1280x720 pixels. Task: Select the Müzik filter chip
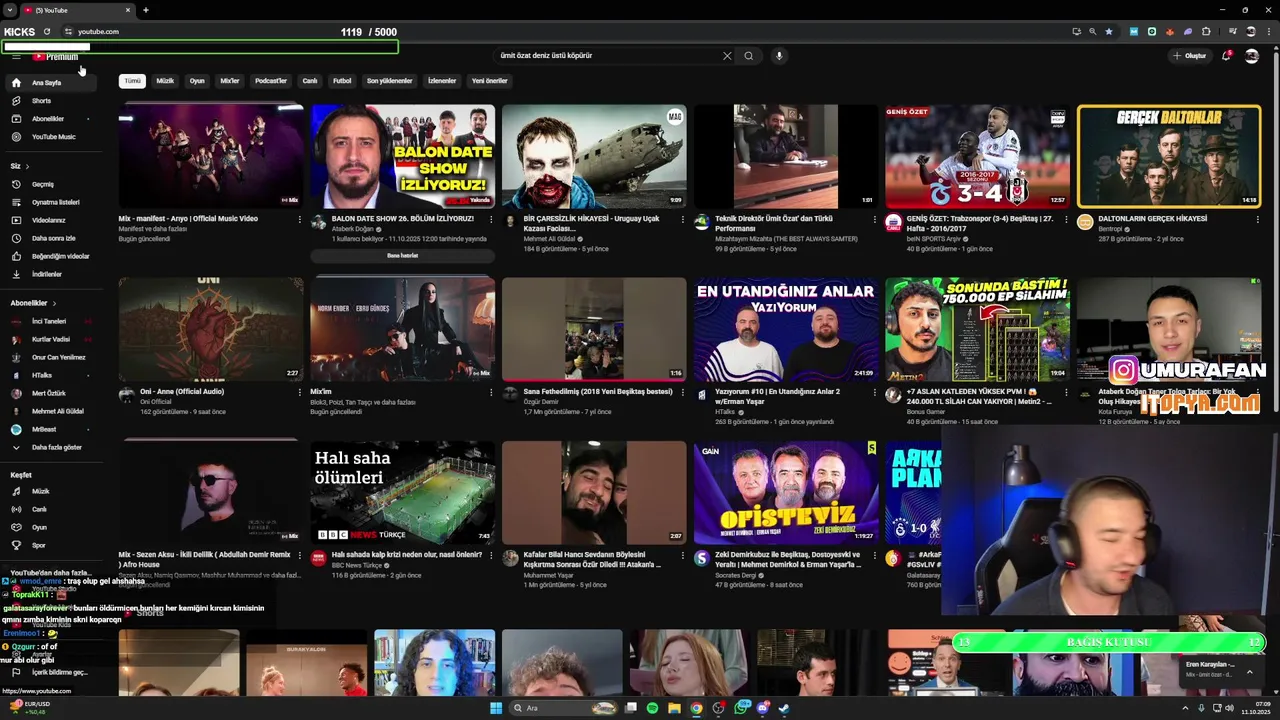point(165,81)
